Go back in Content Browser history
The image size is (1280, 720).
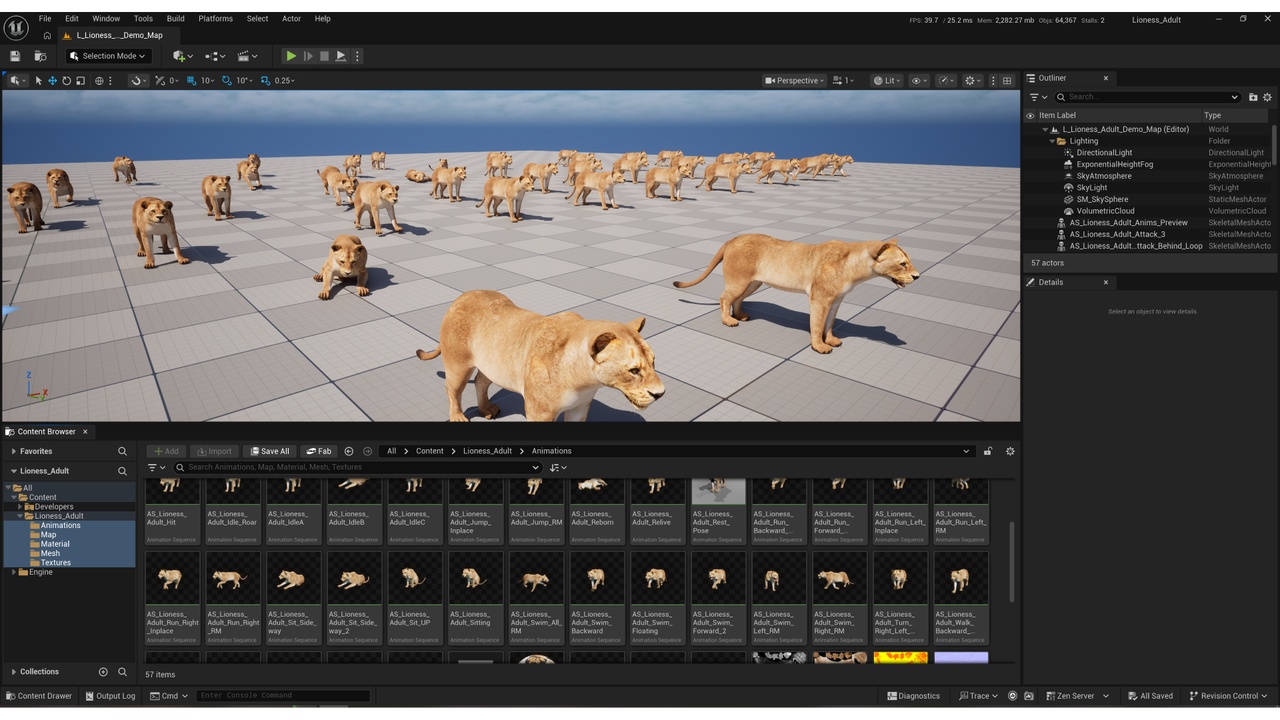coord(349,451)
